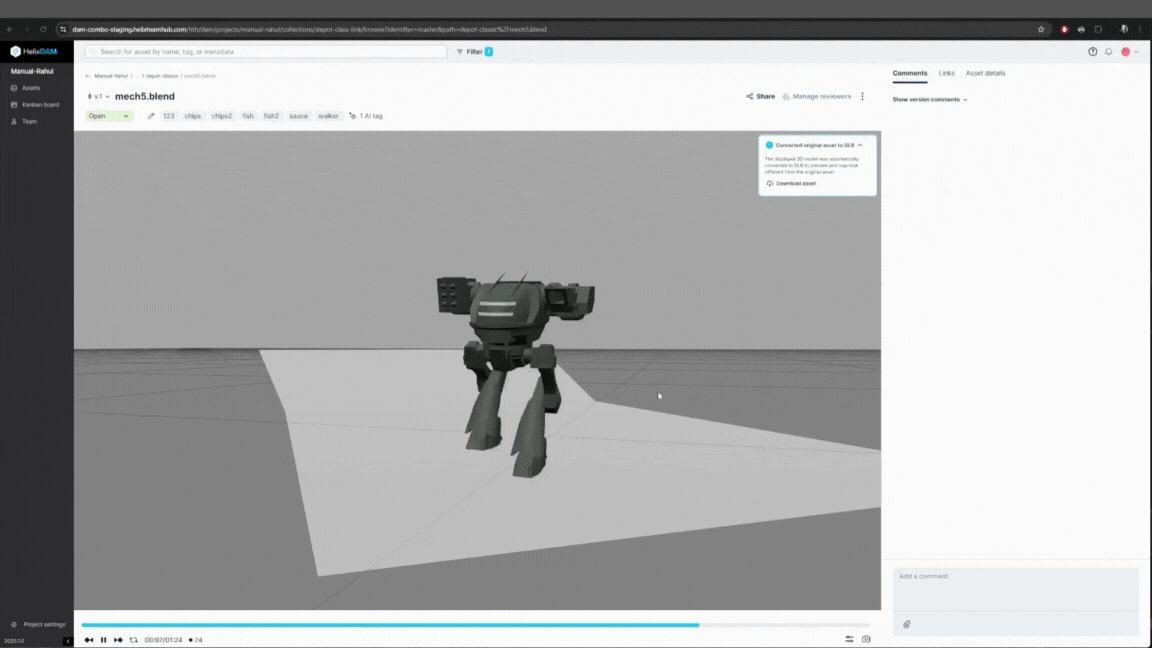The height and width of the screenshot is (648, 1152).
Task: Toggle loop playback of the animation
Action: [134, 640]
